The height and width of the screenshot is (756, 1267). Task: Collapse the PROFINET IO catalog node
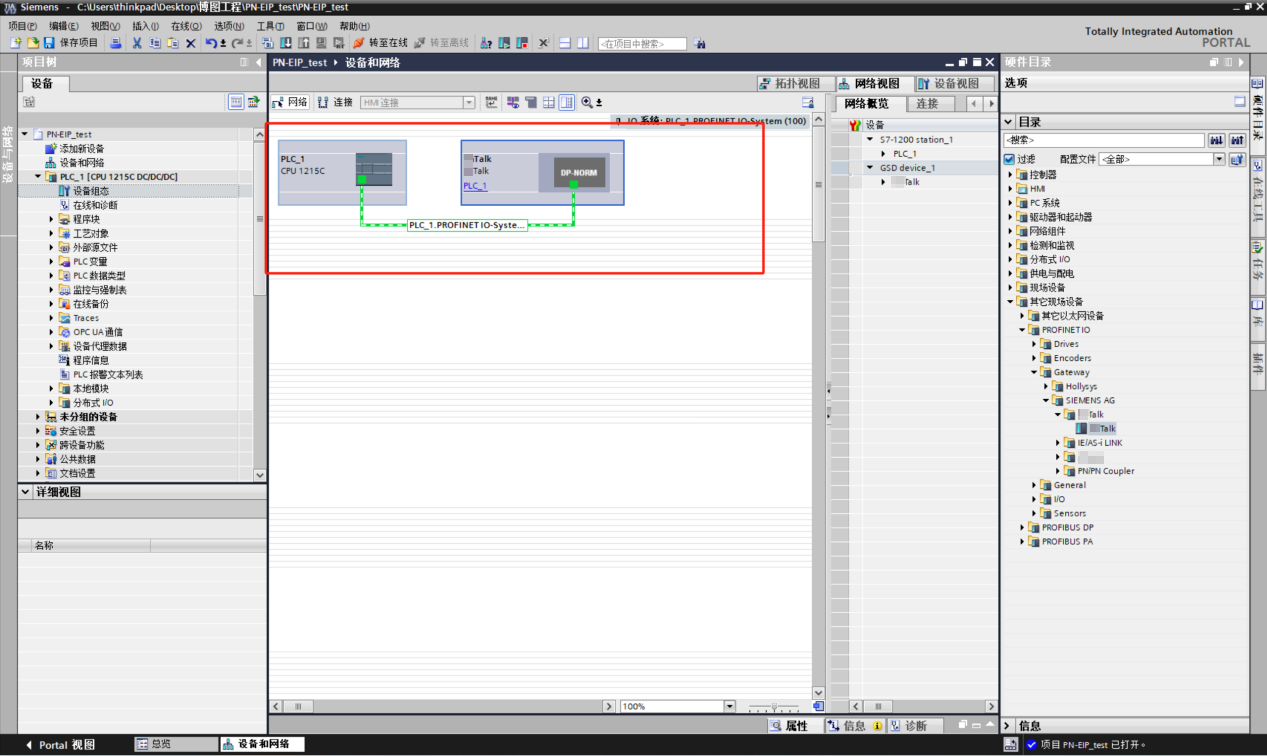1023,330
